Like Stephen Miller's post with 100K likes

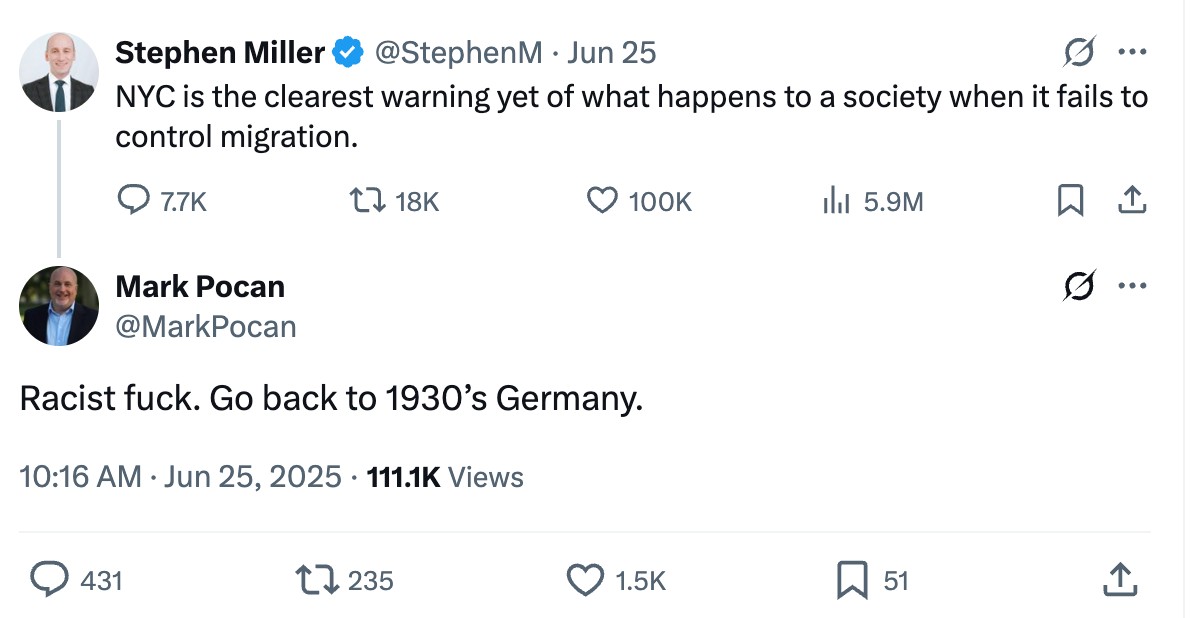638,202
